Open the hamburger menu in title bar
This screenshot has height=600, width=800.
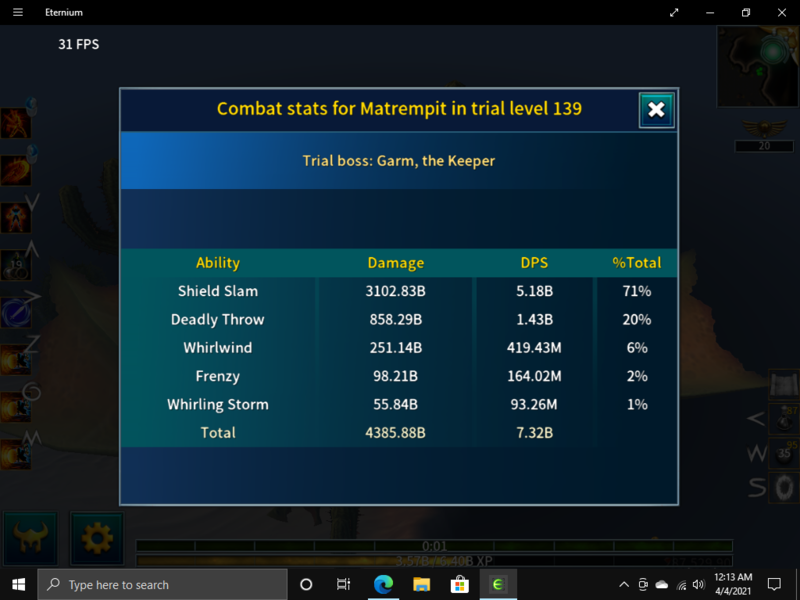[17, 13]
